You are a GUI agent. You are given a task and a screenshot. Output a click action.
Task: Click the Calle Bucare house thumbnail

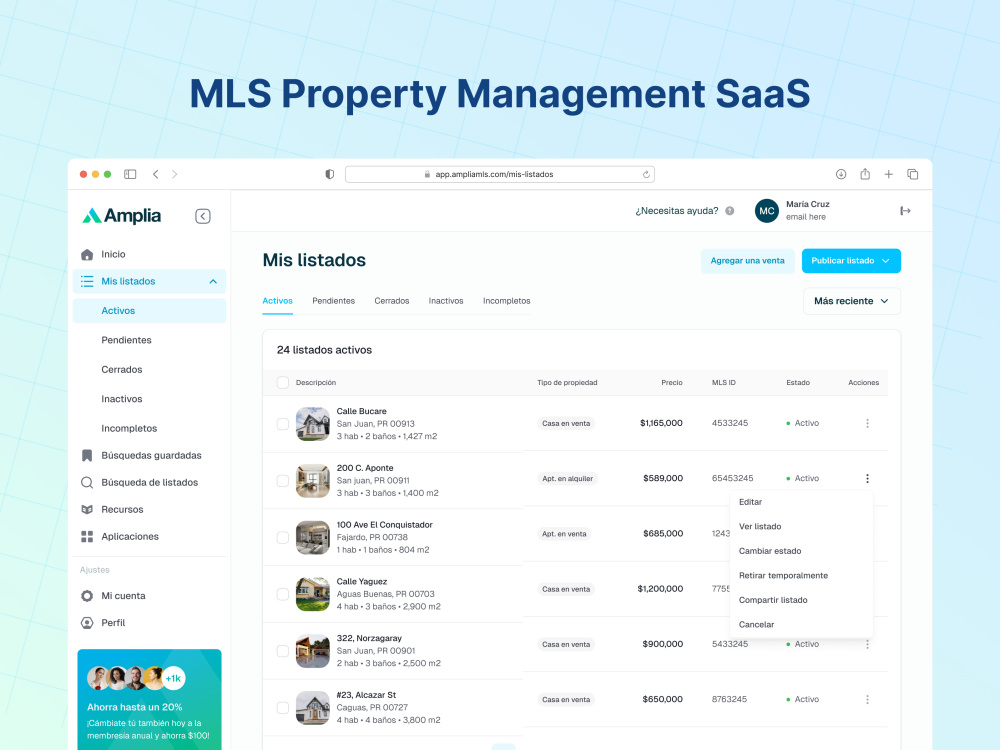[x=312, y=424]
